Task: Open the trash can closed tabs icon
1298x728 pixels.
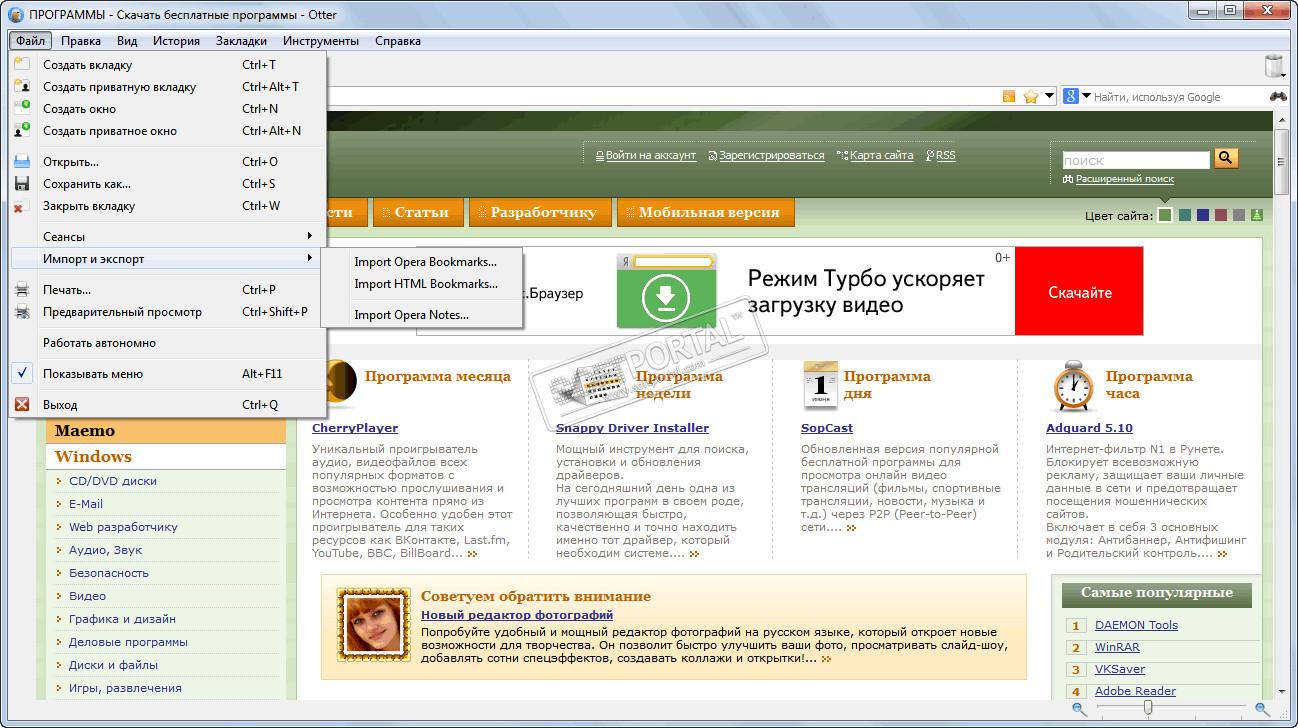Action: coord(1274,67)
